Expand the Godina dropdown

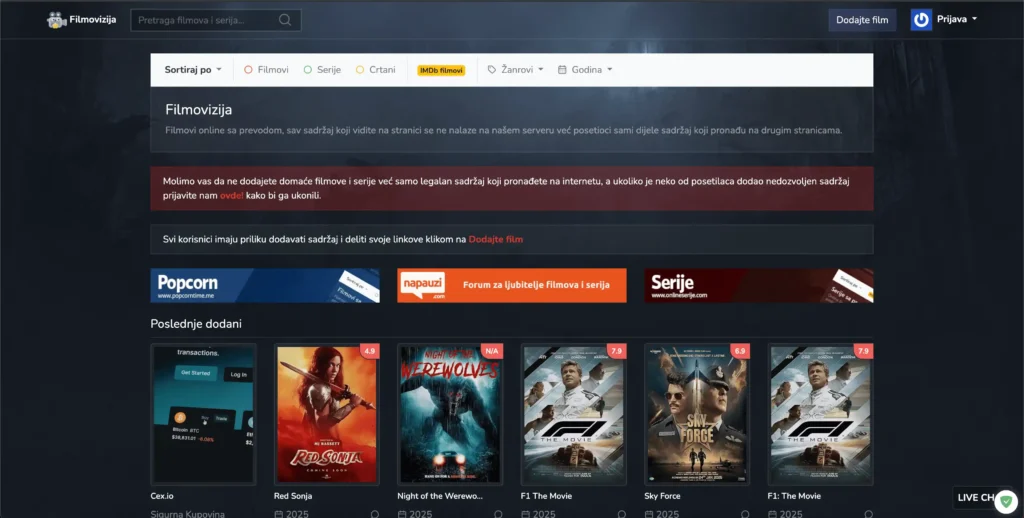click(585, 69)
